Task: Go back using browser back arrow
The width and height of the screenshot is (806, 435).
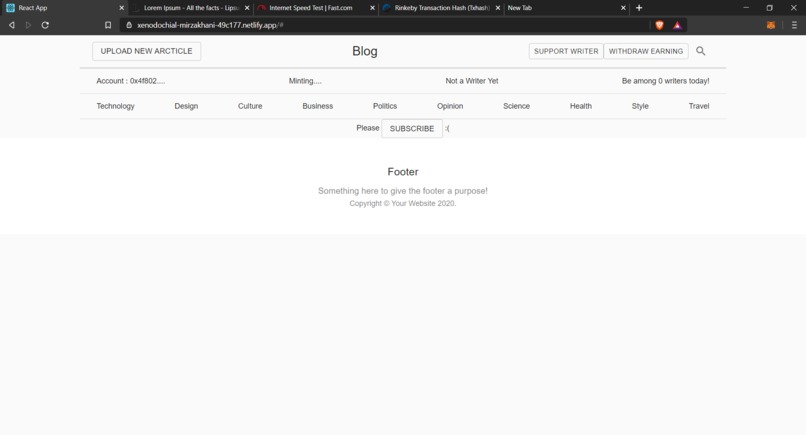Action: tap(11, 25)
